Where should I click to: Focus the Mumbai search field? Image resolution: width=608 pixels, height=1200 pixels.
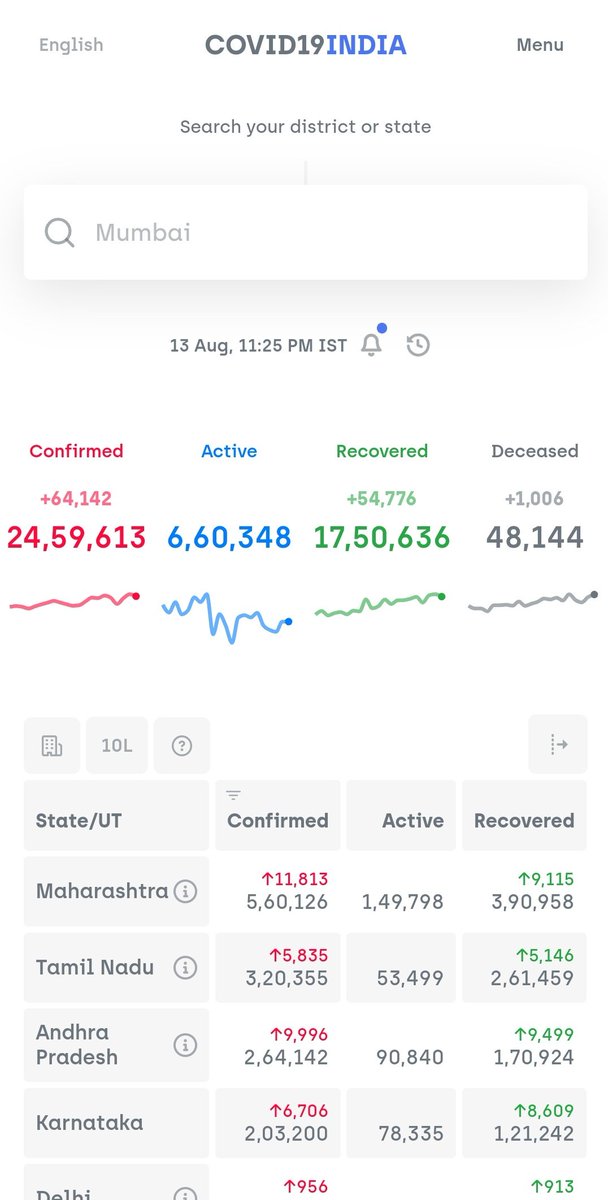(304, 233)
